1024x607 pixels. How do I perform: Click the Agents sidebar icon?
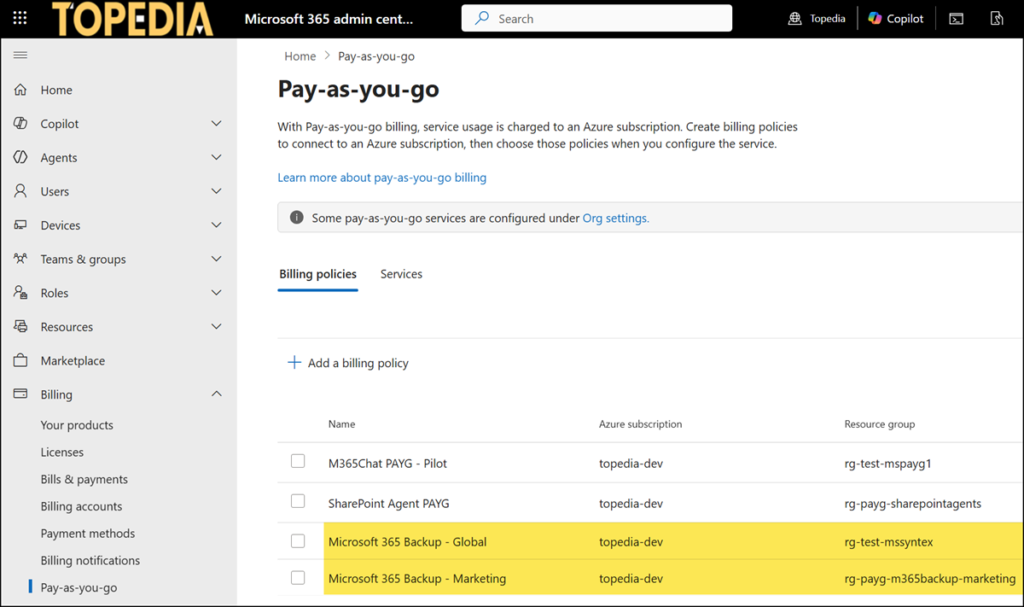tap(20, 157)
